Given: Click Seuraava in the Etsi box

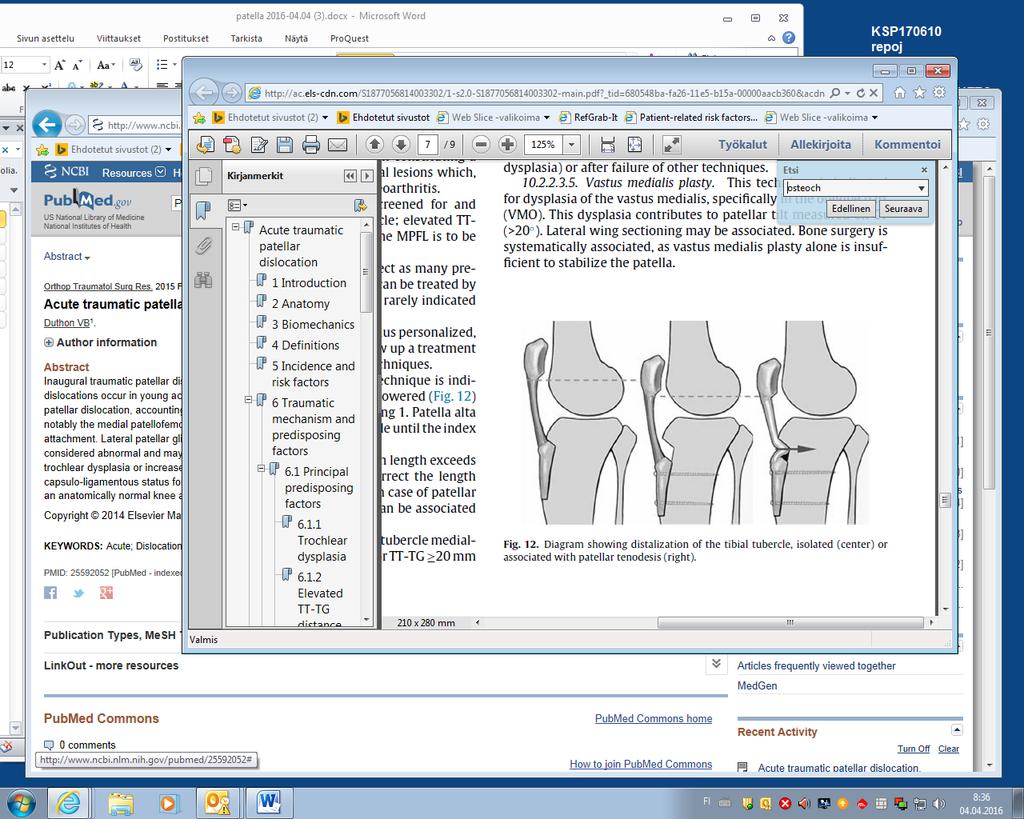Looking at the screenshot, I should click(903, 208).
